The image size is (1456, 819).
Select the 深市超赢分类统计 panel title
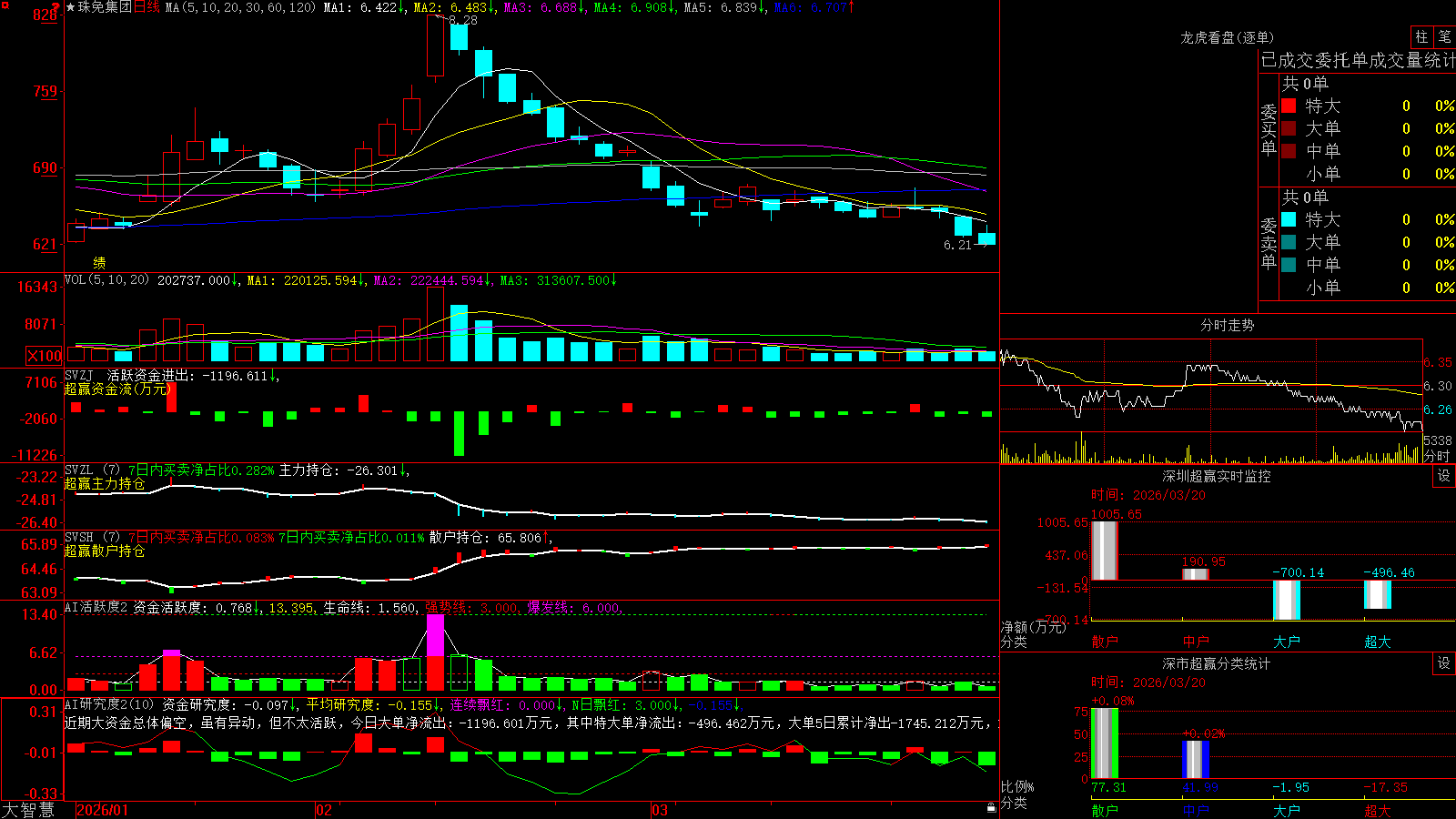click(x=1217, y=663)
